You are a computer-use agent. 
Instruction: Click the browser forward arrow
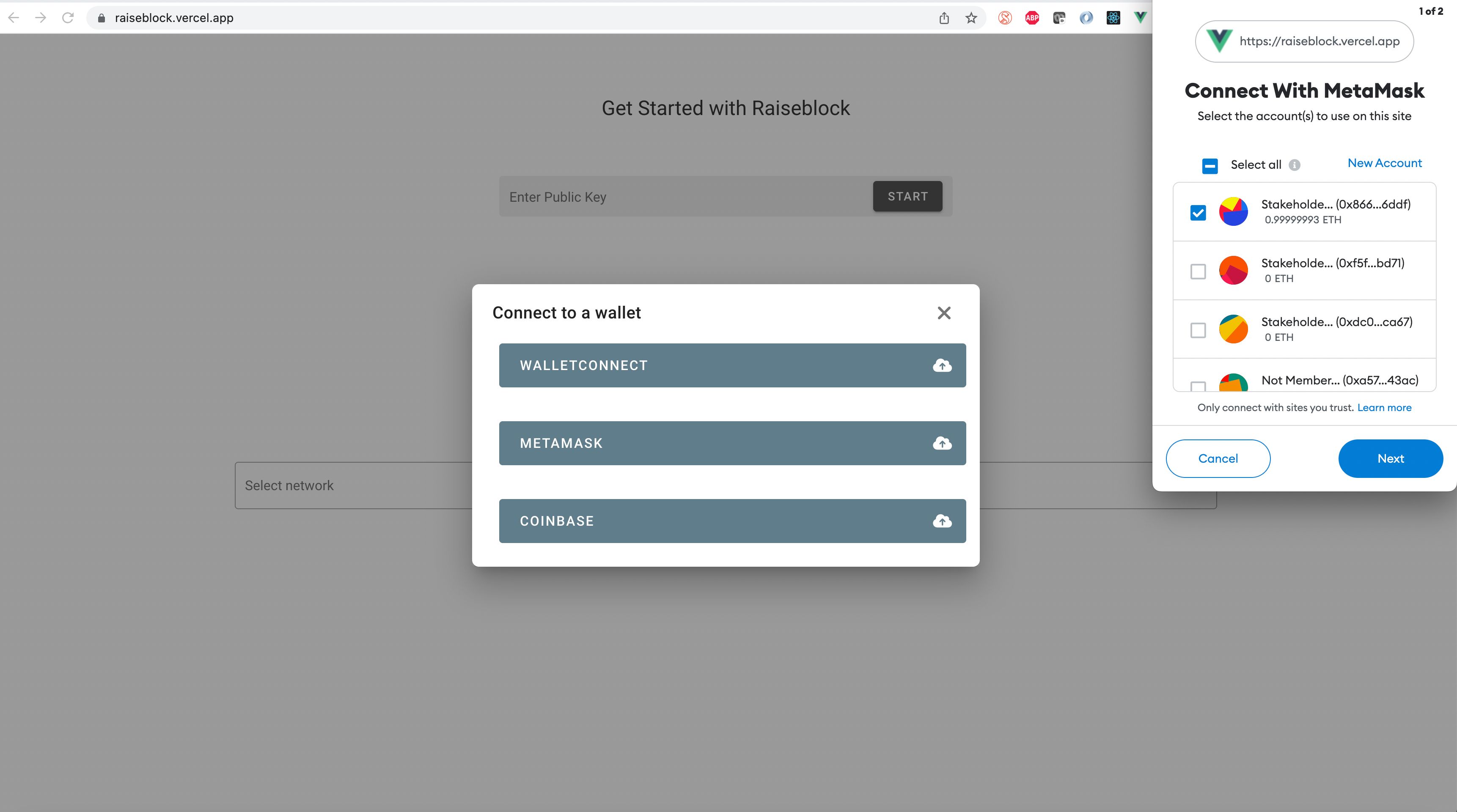(x=41, y=17)
